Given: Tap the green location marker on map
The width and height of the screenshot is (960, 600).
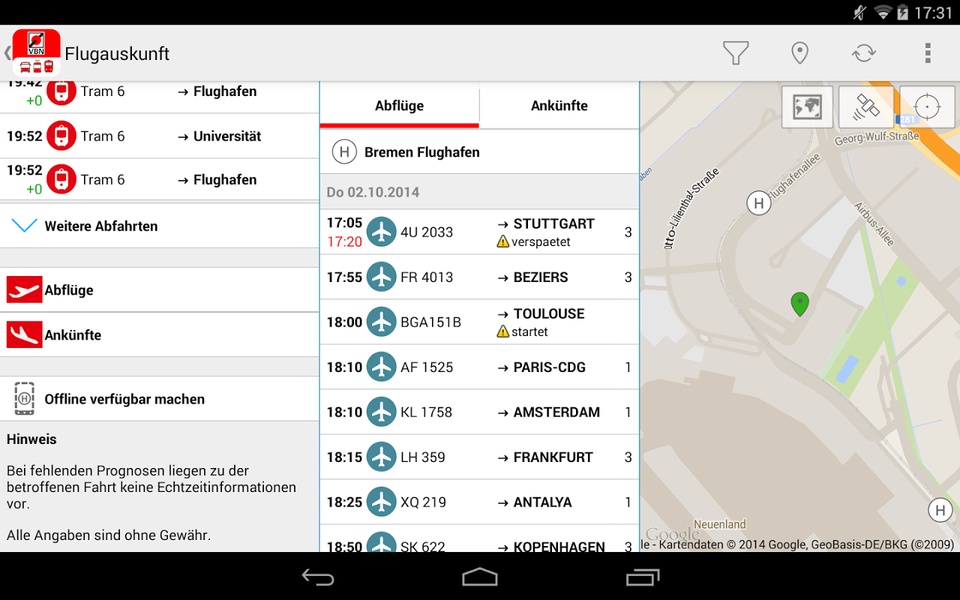Looking at the screenshot, I should click(800, 304).
